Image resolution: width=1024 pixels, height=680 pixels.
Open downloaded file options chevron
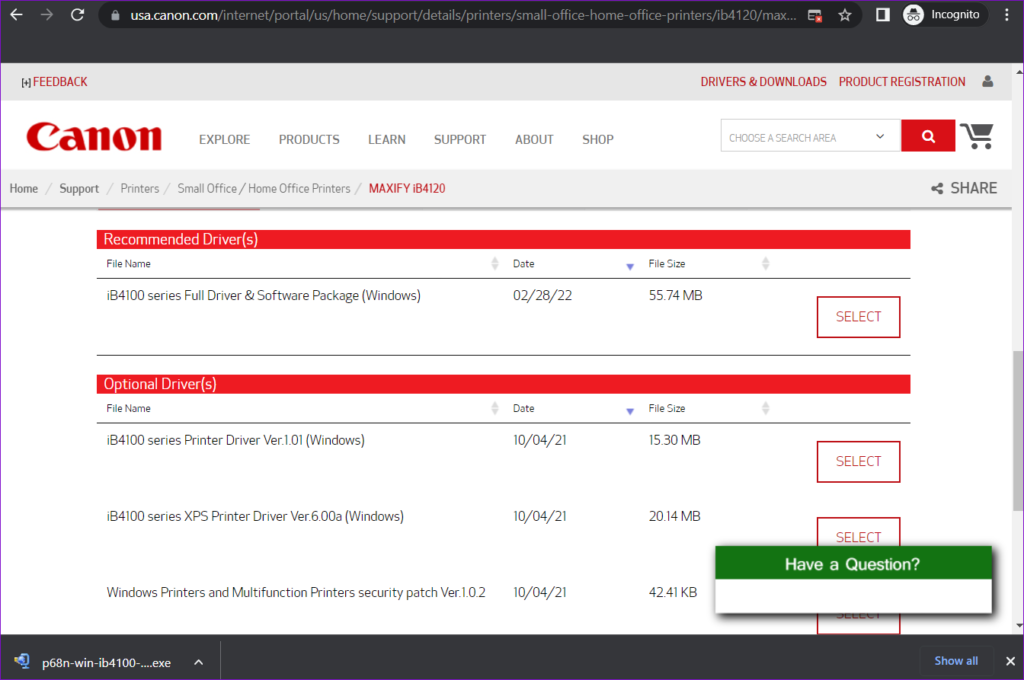pyautogui.click(x=198, y=661)
